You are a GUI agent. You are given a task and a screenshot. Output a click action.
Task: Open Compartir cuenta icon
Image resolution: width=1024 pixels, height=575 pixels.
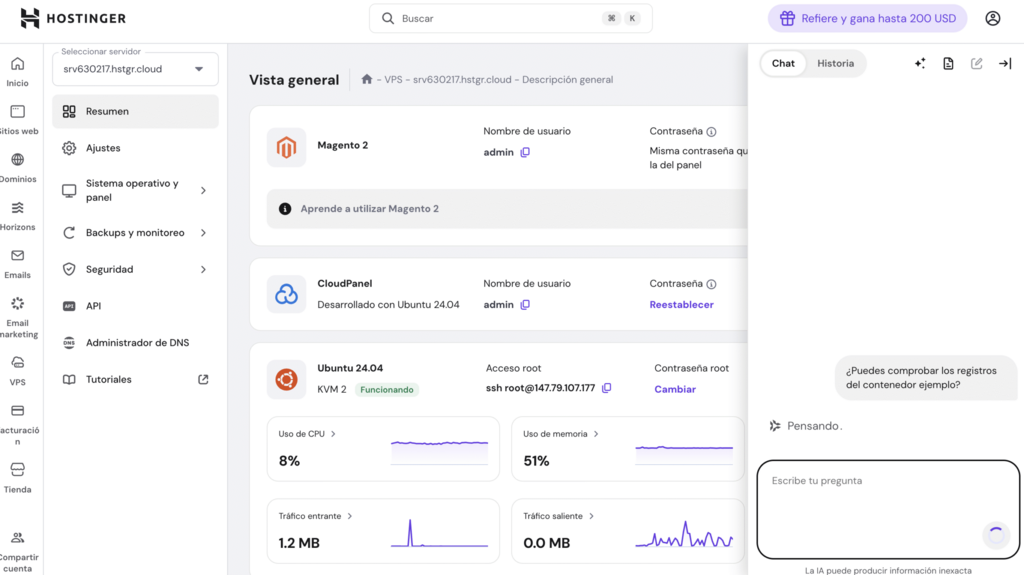[x=18, y=537]
